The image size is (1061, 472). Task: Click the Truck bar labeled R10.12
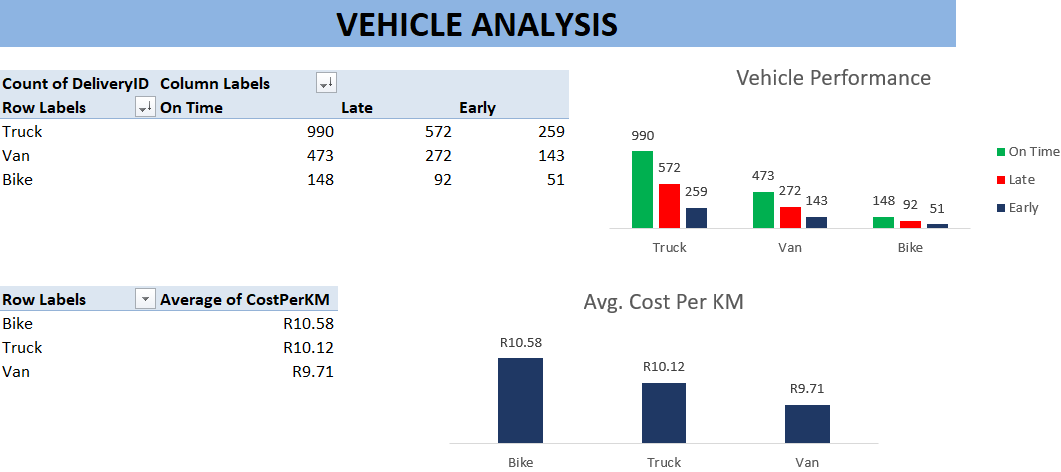pos(664,412)
